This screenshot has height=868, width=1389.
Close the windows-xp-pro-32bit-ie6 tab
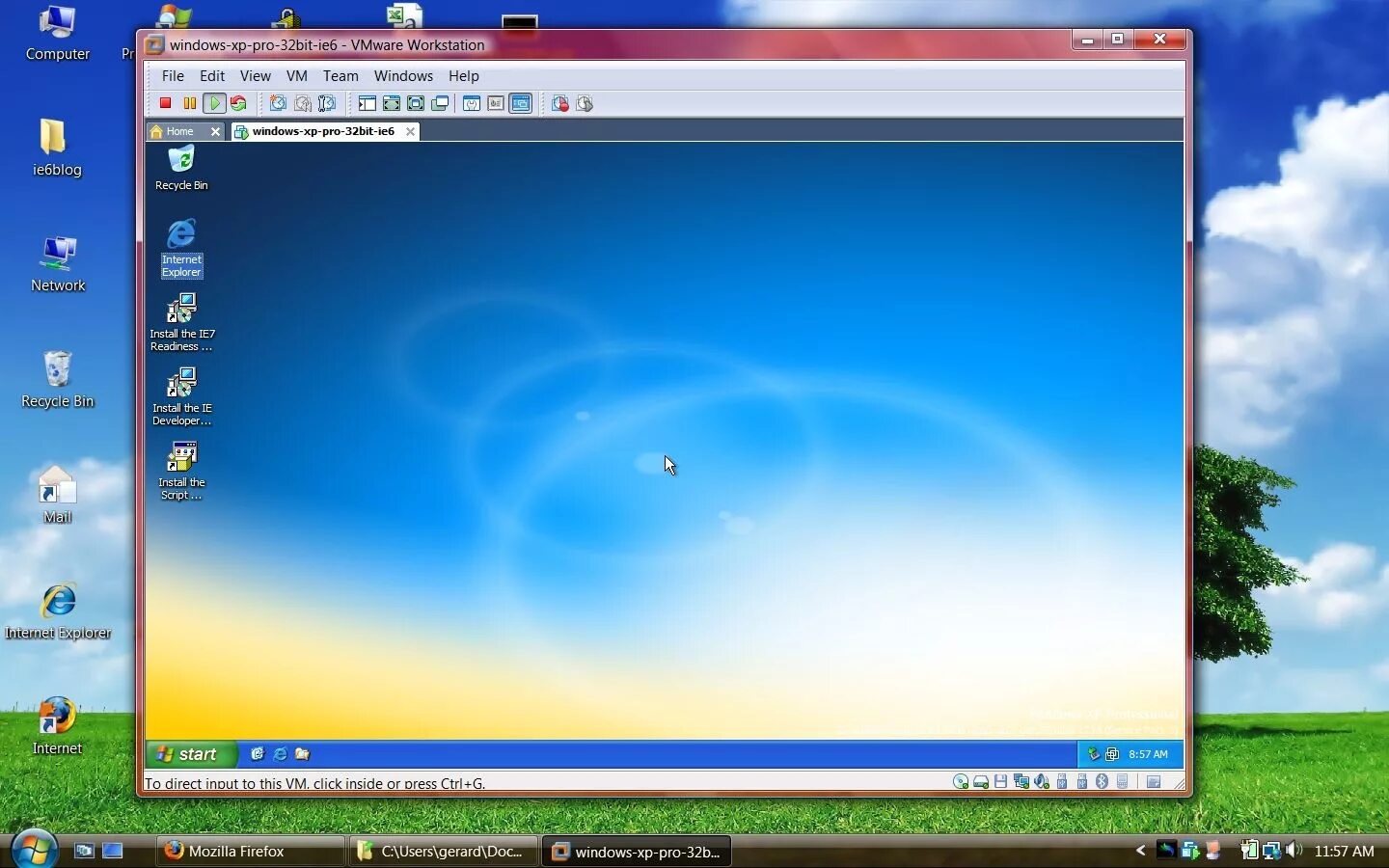coord(410,131)
